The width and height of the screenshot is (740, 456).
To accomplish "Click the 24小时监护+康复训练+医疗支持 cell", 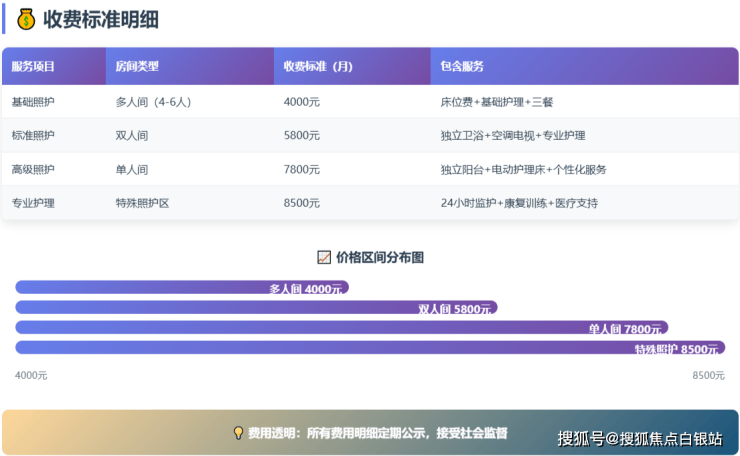I will point(519,203).
